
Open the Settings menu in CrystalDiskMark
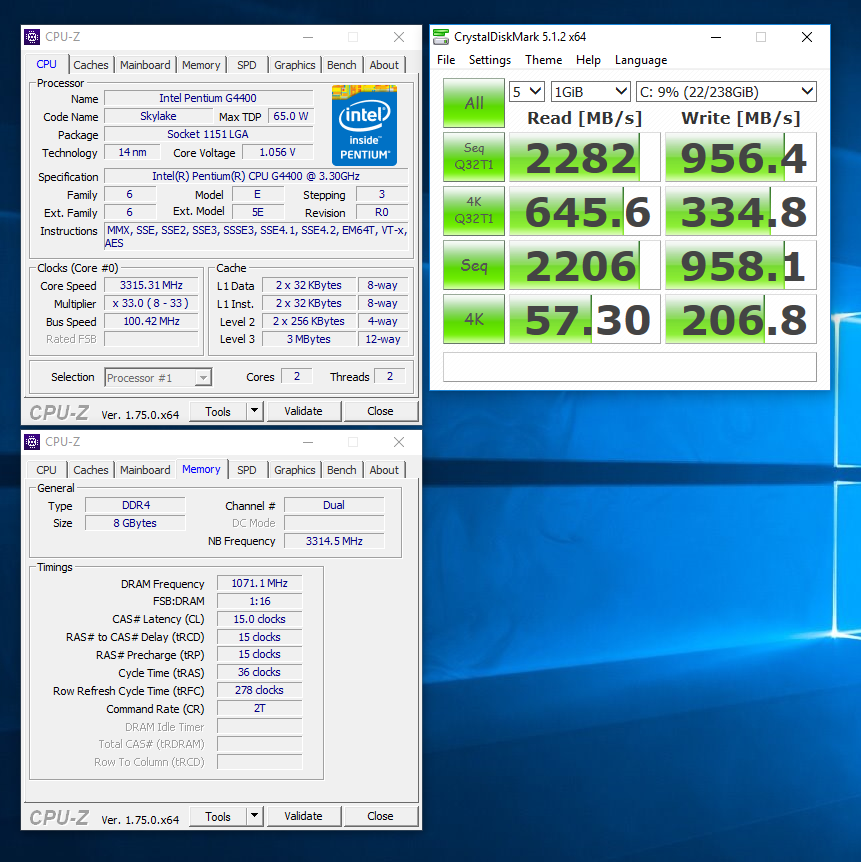[490, 60]
